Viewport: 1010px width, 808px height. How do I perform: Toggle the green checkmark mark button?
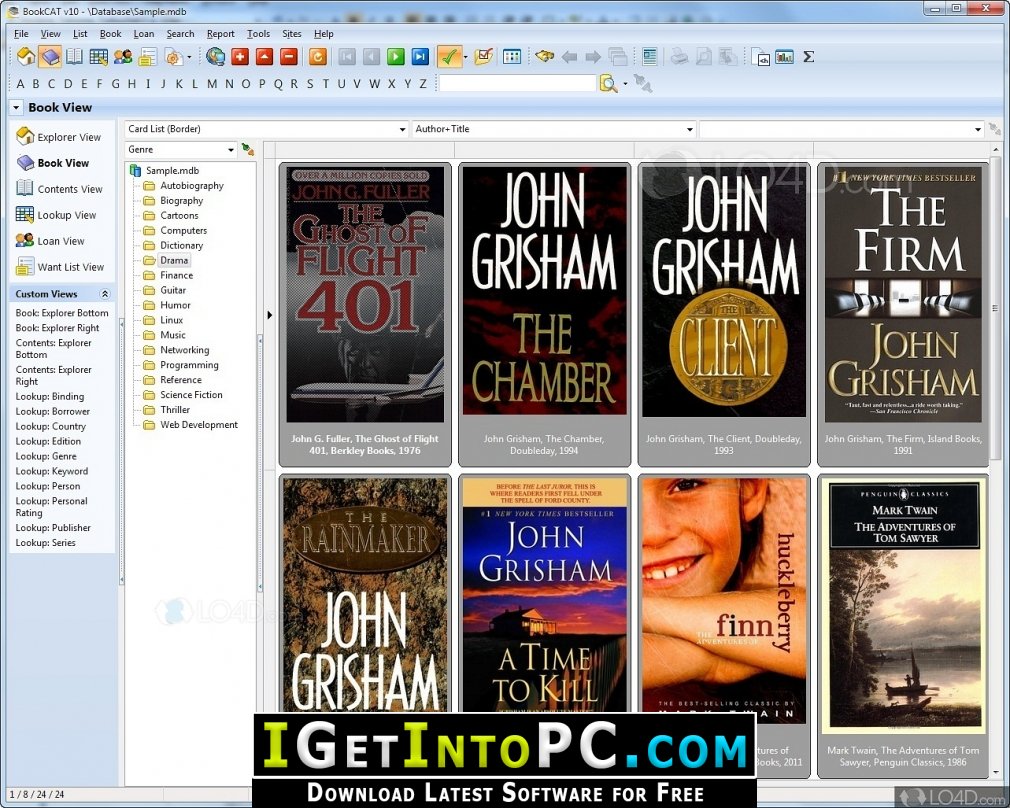click(449, 57)
